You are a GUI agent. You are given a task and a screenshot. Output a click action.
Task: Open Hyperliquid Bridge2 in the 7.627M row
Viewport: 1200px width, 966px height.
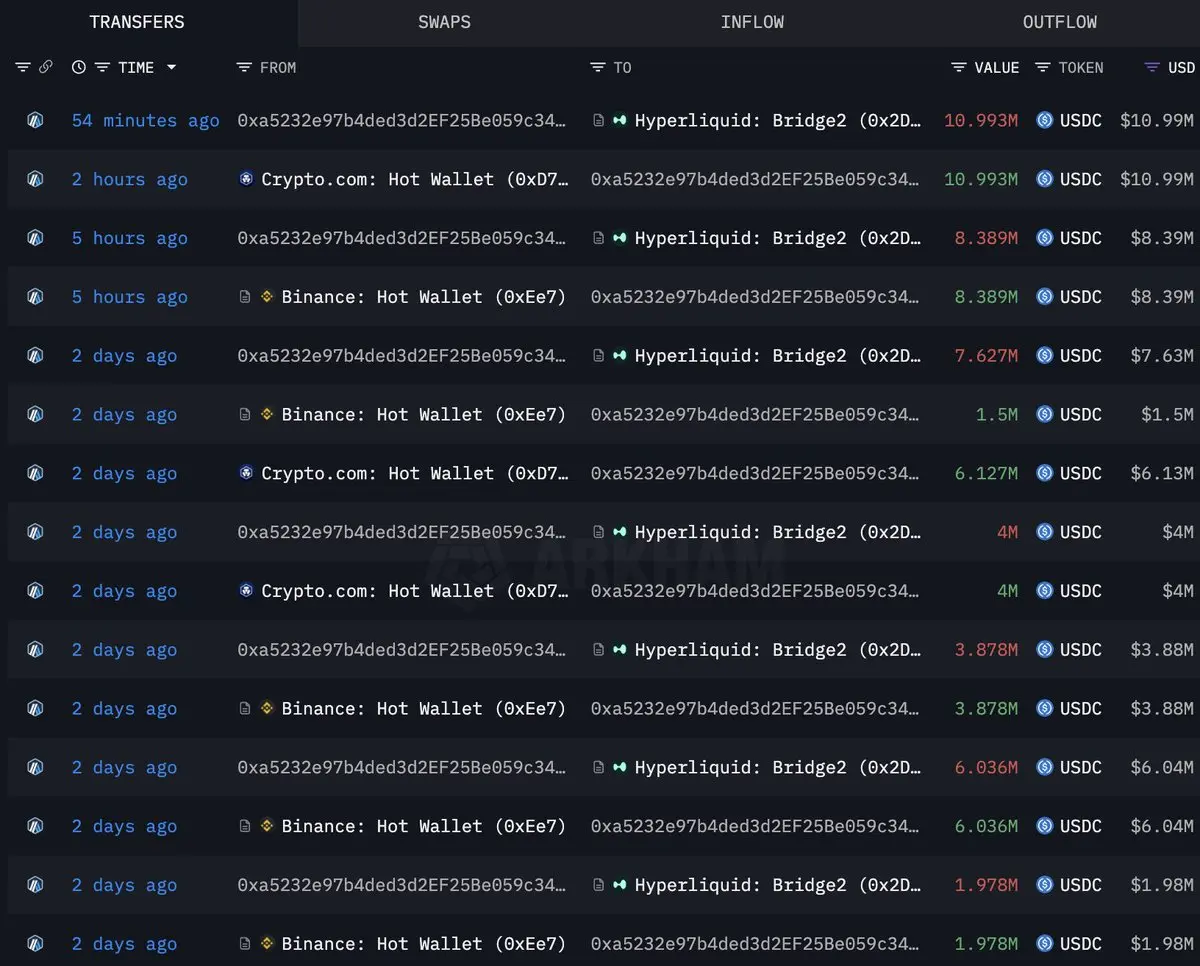point(778,355)
